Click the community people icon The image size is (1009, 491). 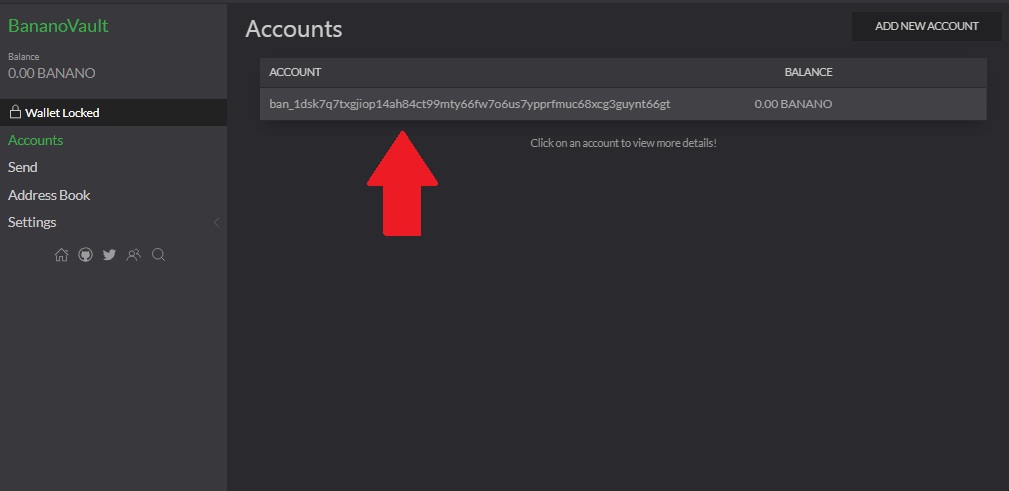click(x=134, y=255)
